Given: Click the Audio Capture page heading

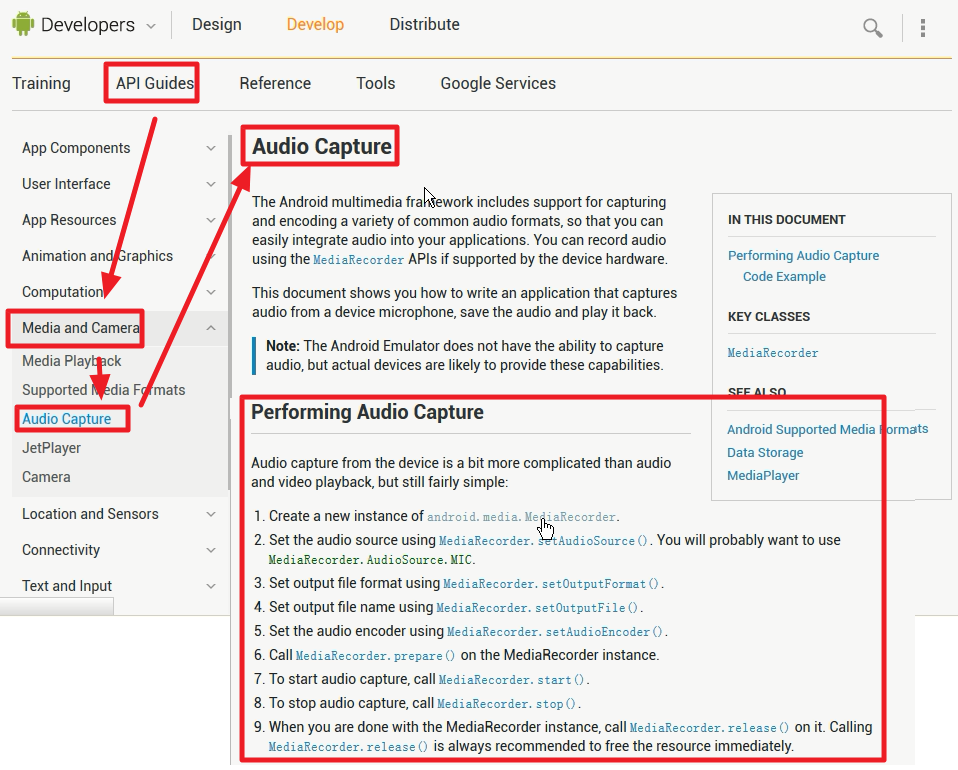Looking at the screenshot, I should pyautogui.click(x=321, y=147).
